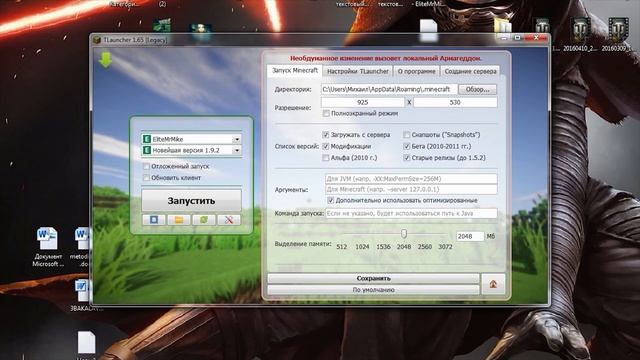This screenshot has width=640, height=360.
Task: Check the Снапшоты (Snapshots) box
Action: tap(407, 135)
